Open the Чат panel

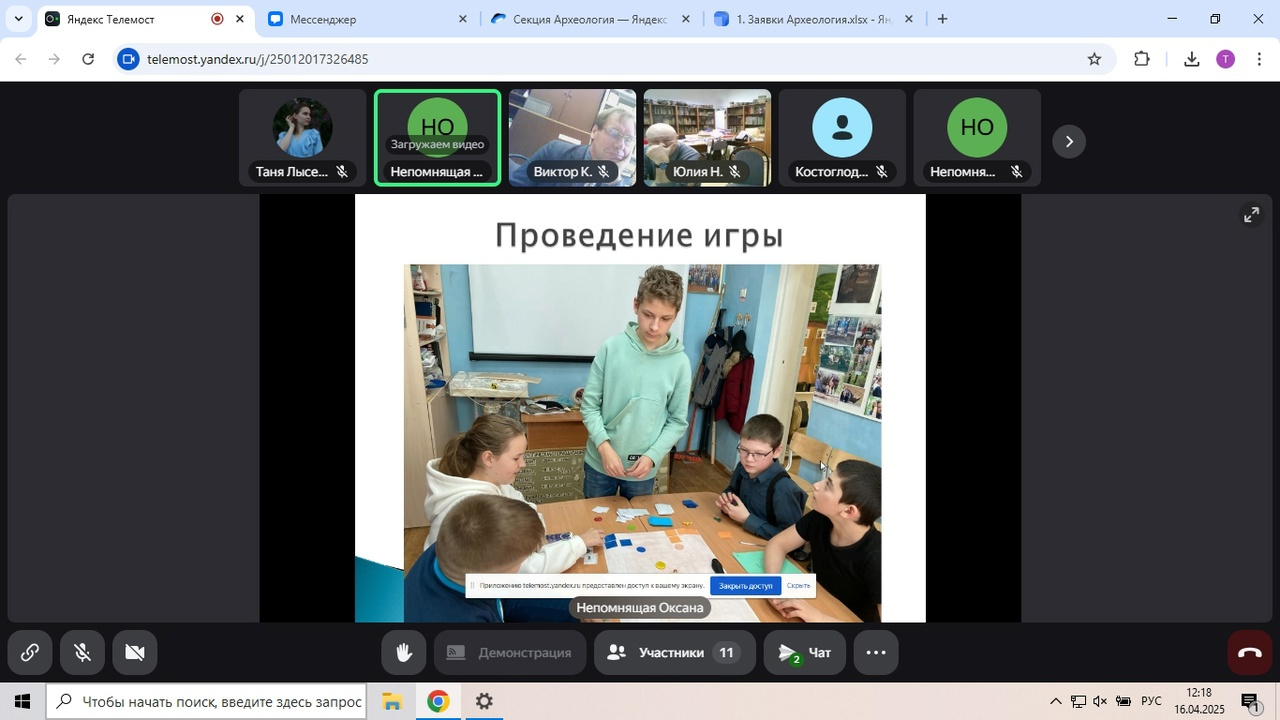805,653
